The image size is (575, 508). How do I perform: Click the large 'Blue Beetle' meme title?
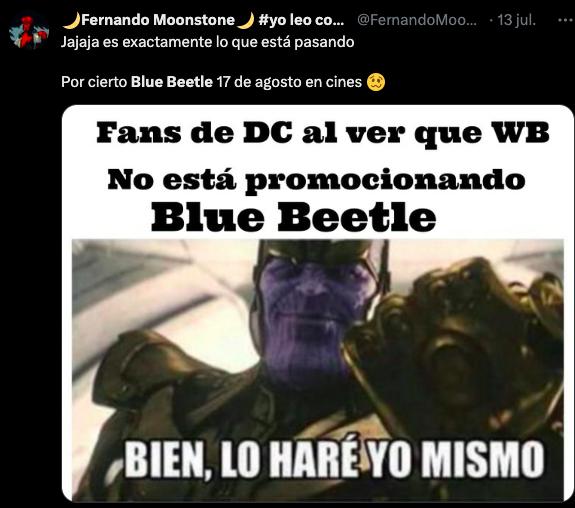(293, 218)
